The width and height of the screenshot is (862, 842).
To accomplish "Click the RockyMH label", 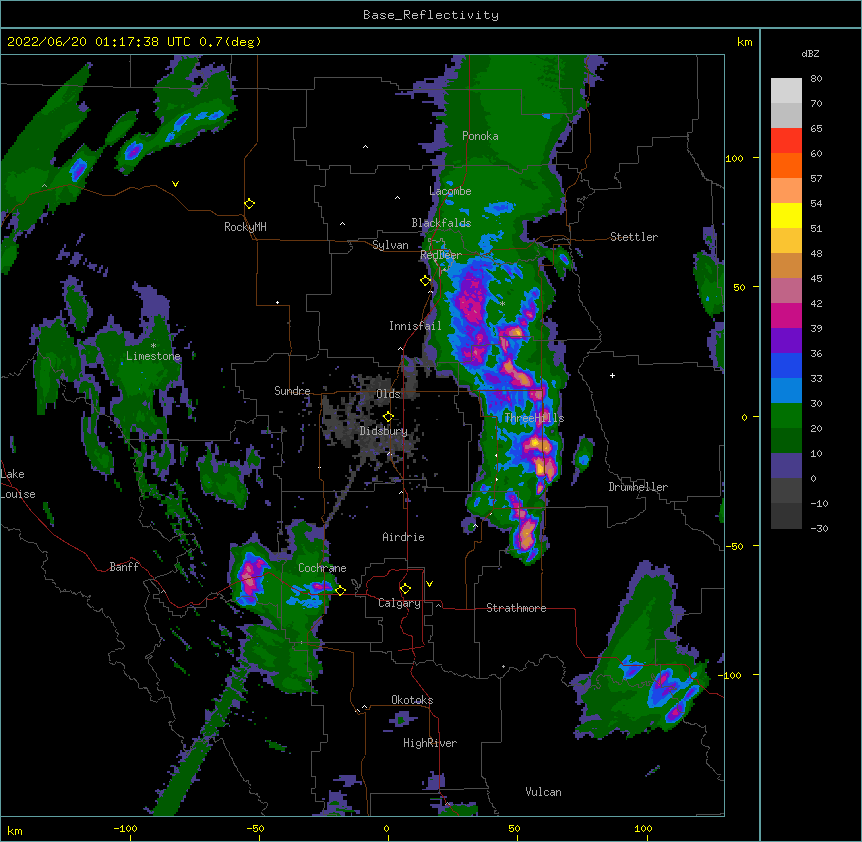I will point(245,226).
